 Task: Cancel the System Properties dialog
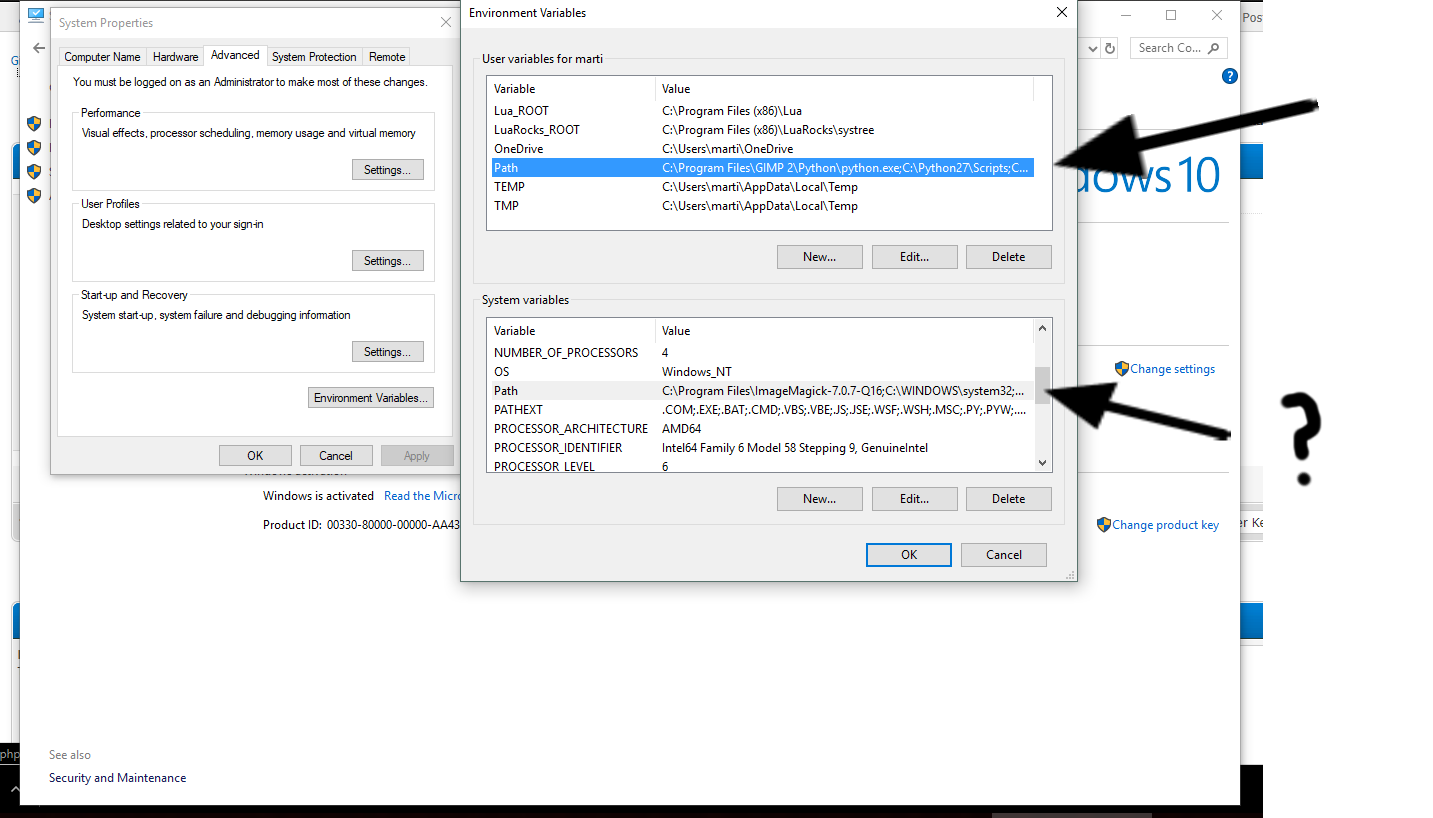[x=336, y=456]
